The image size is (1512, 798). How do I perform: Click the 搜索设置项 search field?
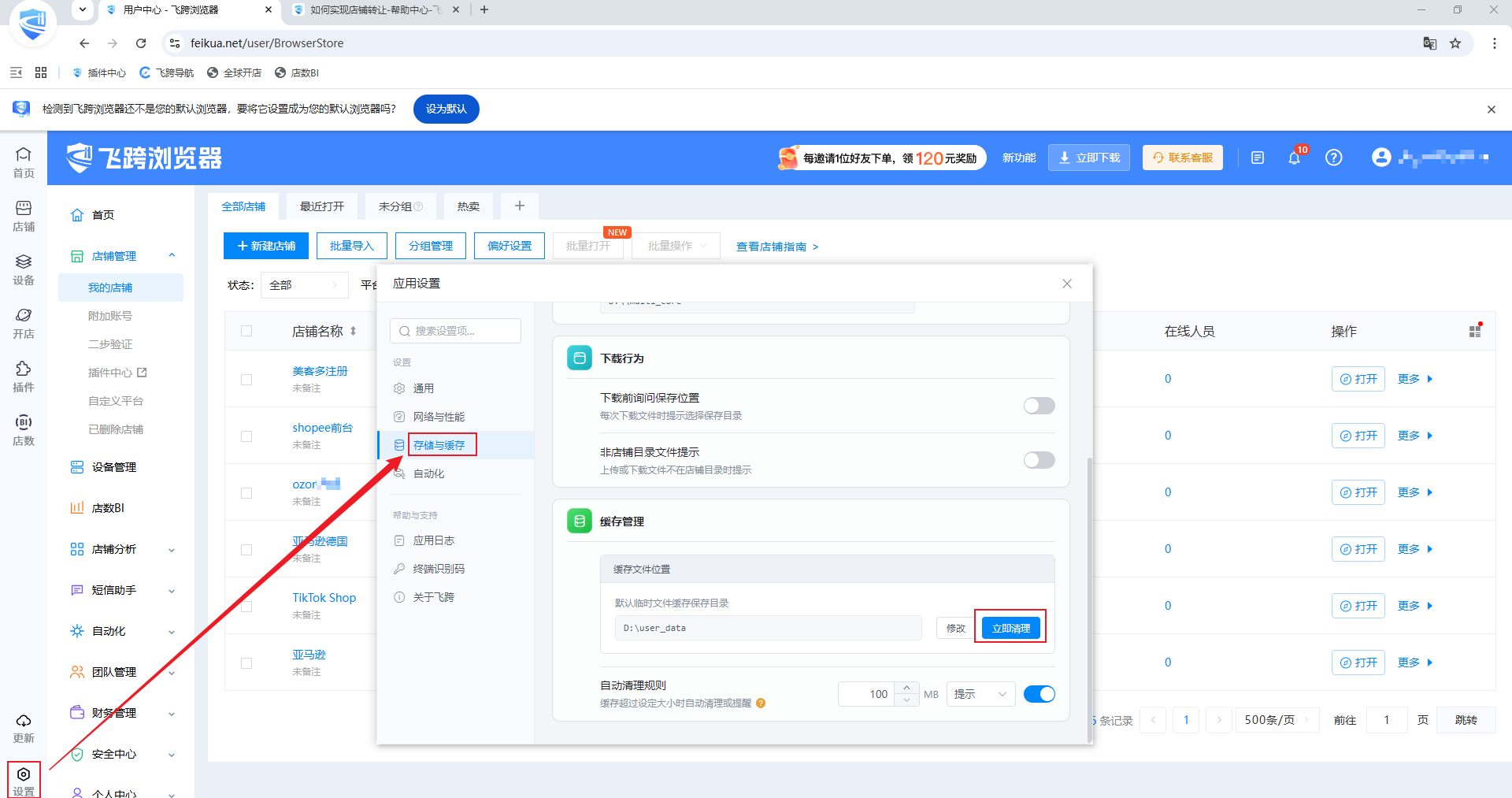(455, 331)
